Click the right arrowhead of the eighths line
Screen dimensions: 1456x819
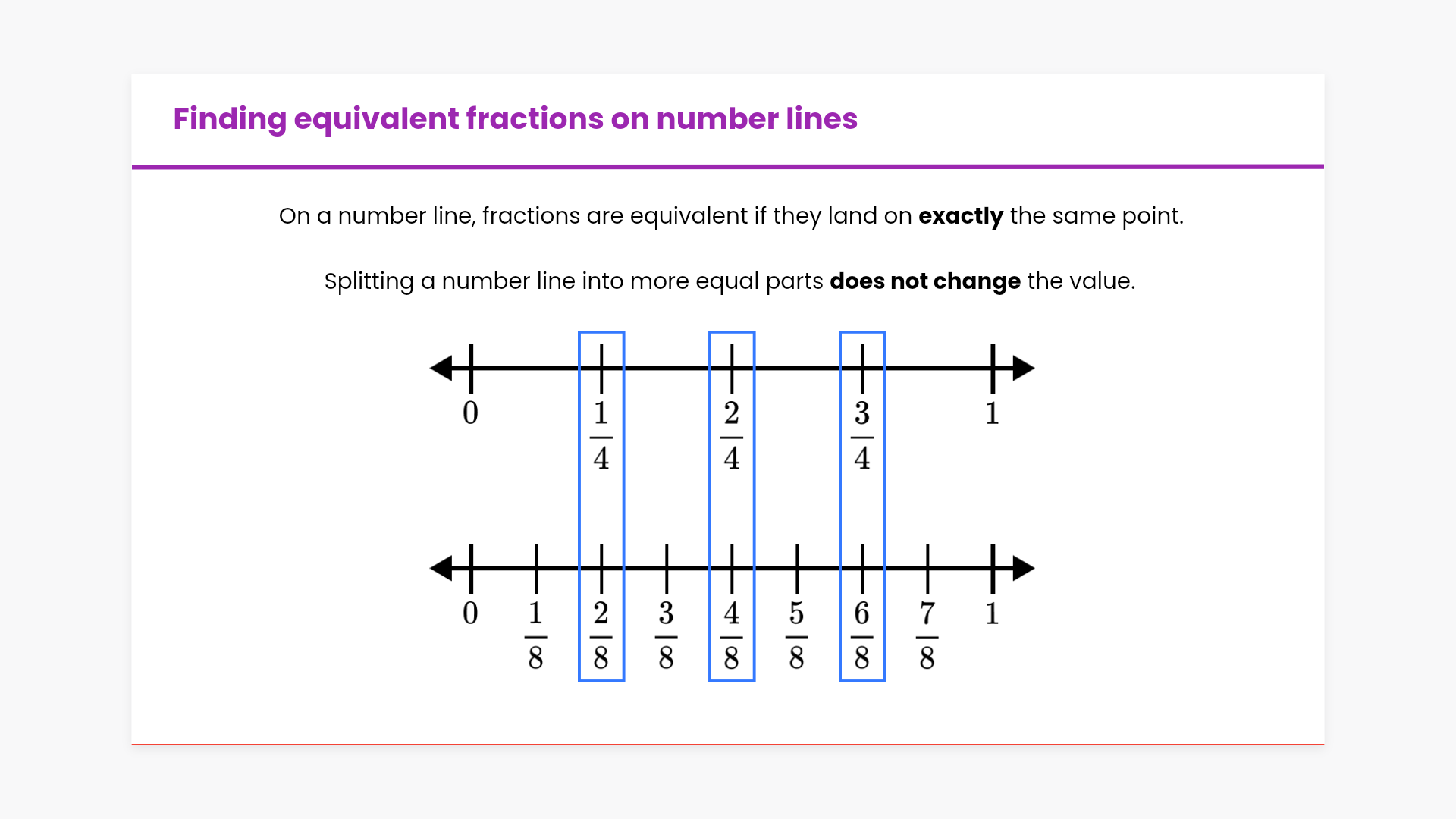pos(1023,568)
